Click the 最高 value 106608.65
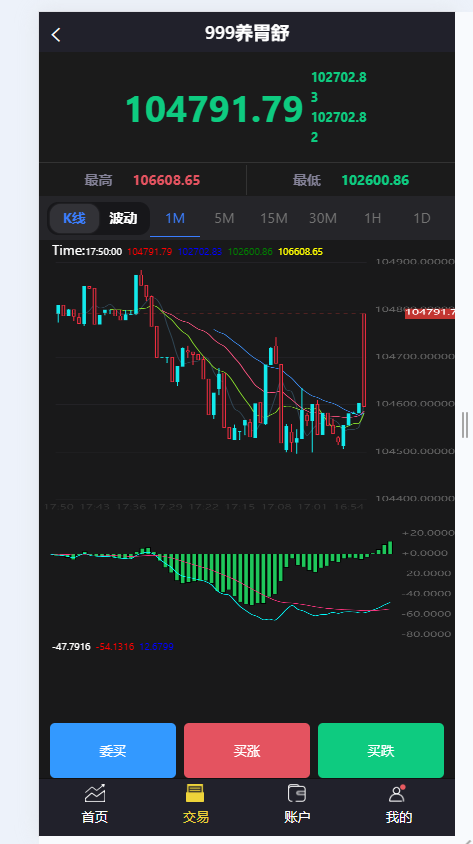 point(166,180)
